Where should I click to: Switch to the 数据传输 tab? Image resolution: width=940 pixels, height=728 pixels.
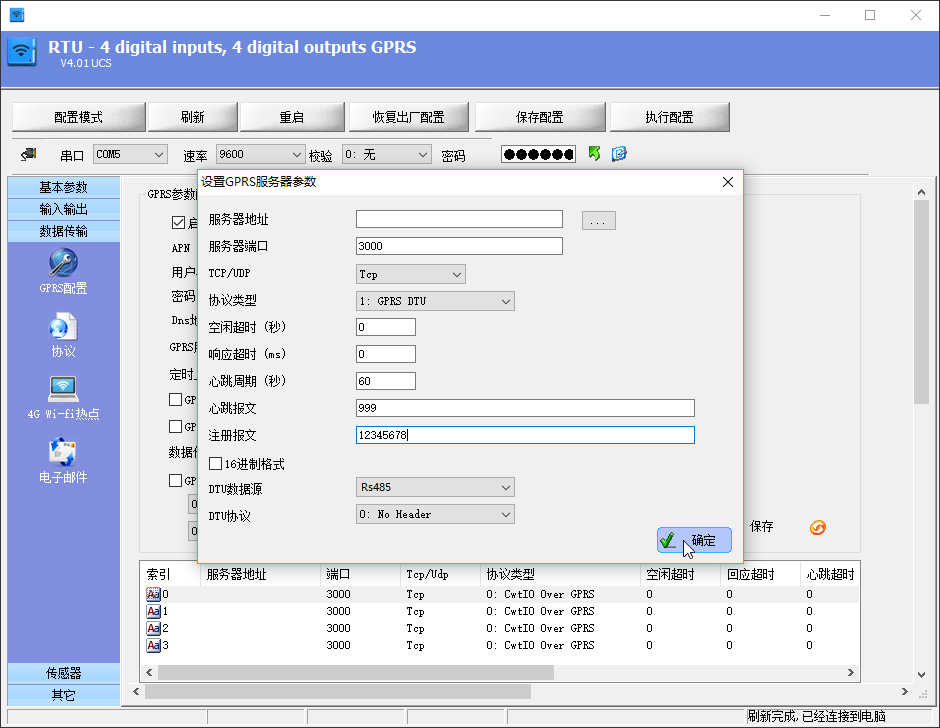64,231
